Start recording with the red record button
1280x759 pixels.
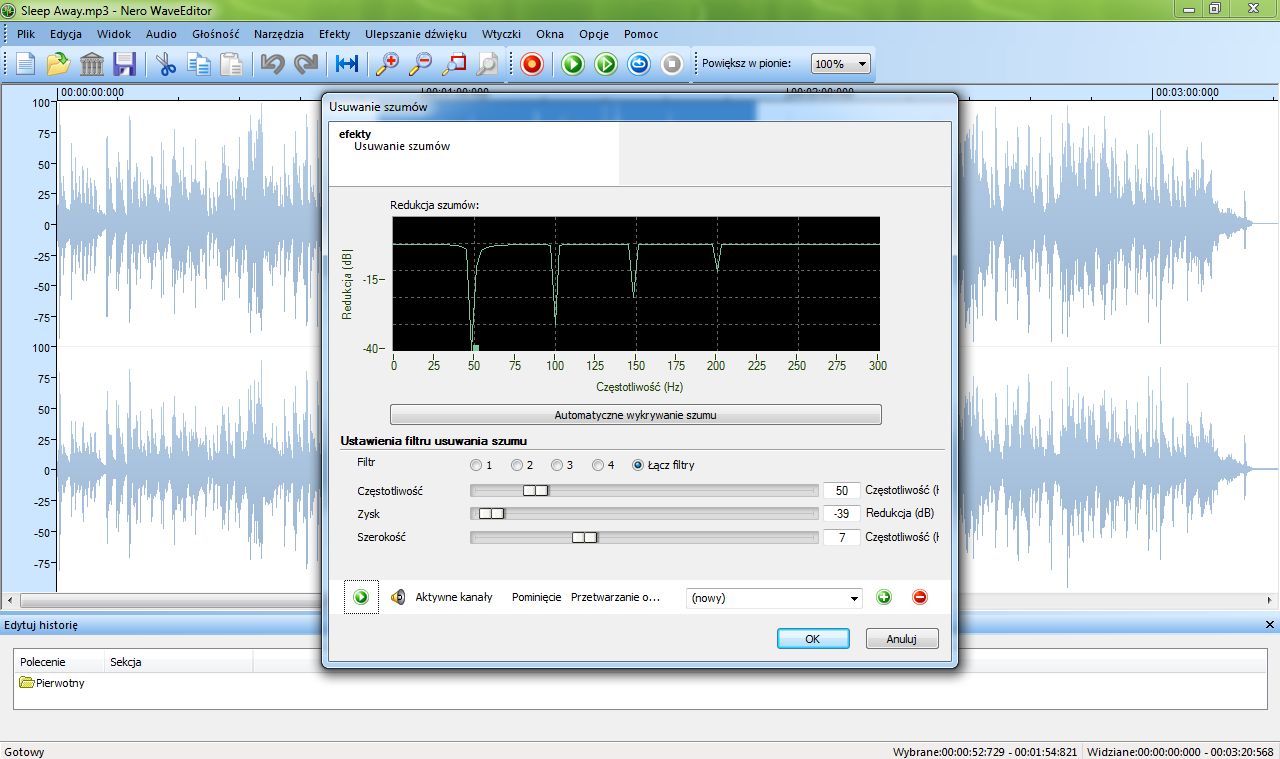532,64
